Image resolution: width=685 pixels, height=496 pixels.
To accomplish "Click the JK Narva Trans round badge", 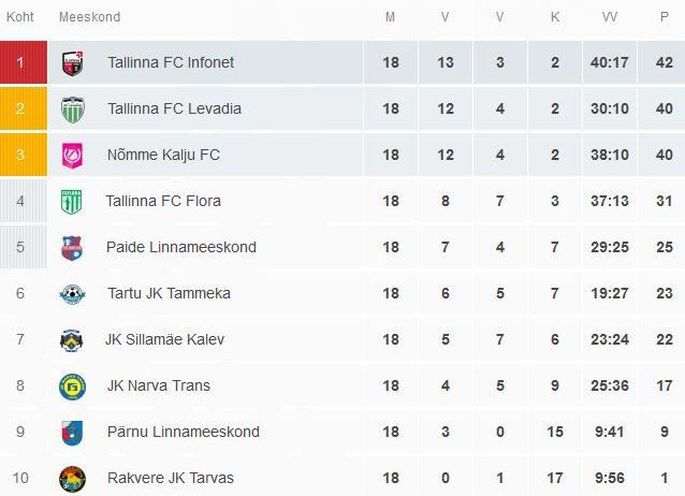I will pos(73,386).
